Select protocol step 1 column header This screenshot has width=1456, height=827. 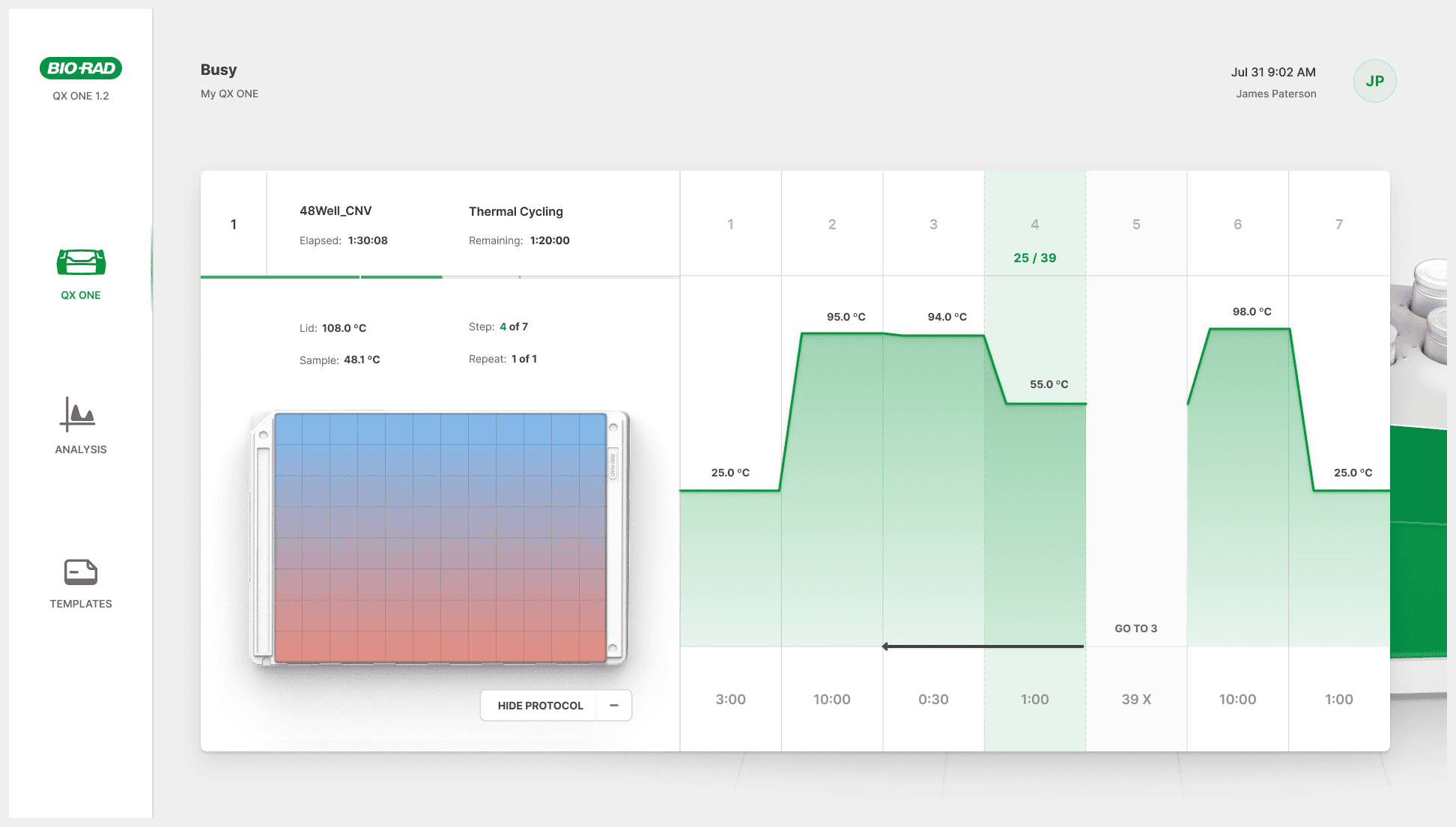click(x=730, y=224)
